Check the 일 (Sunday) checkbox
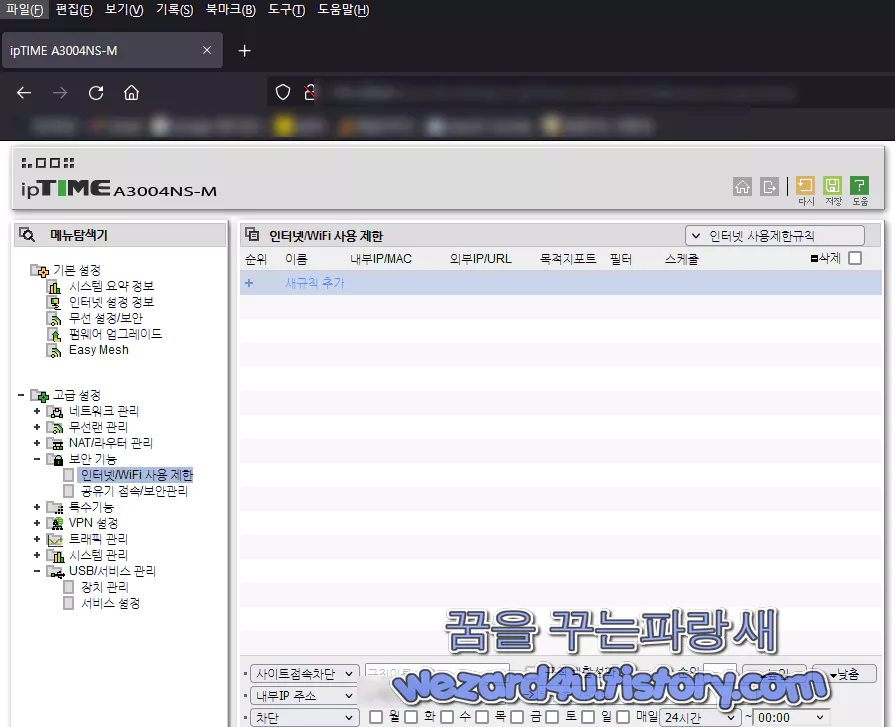Viewport: 895px width, 727px height. coord(588,717)
